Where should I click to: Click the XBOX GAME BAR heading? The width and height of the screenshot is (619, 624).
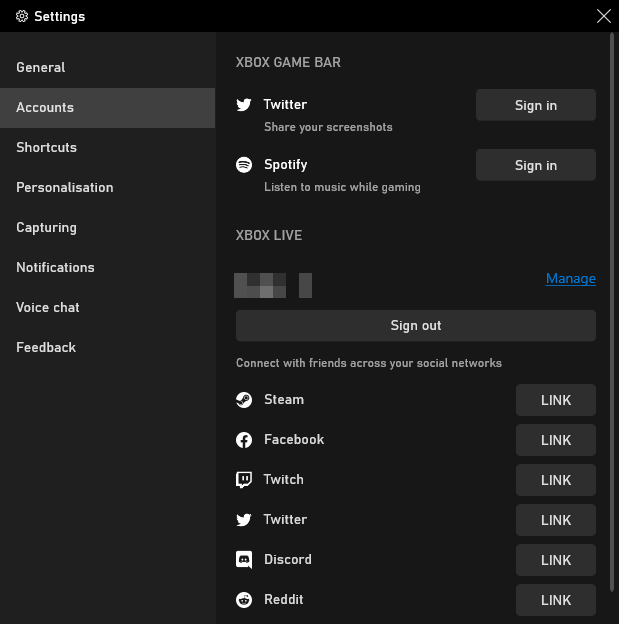[x=288, y=62]
